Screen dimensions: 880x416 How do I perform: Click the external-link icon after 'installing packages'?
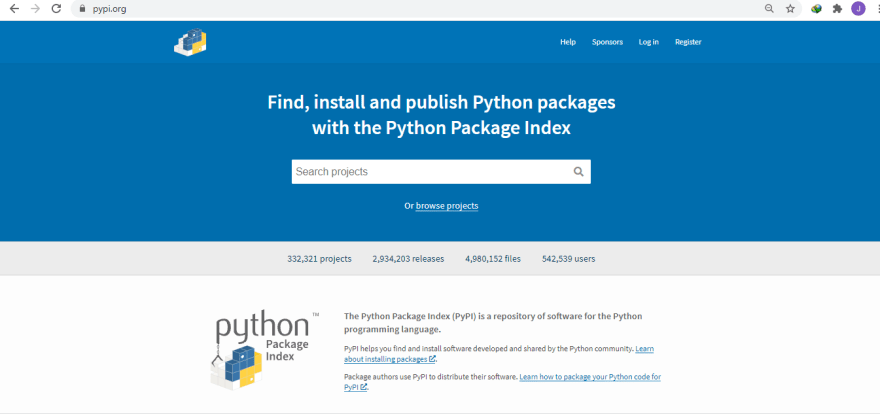(x=432, y=359)
